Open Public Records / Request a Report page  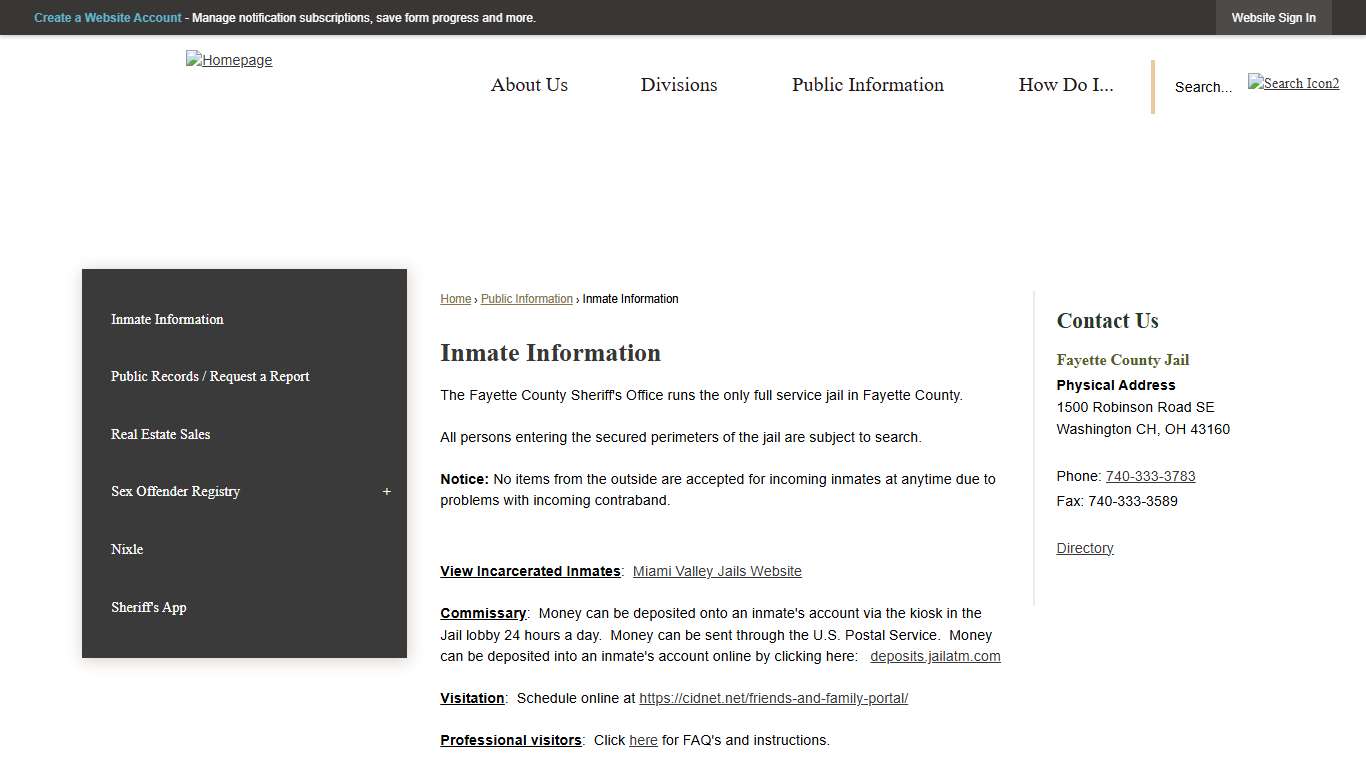coord(210,376)
